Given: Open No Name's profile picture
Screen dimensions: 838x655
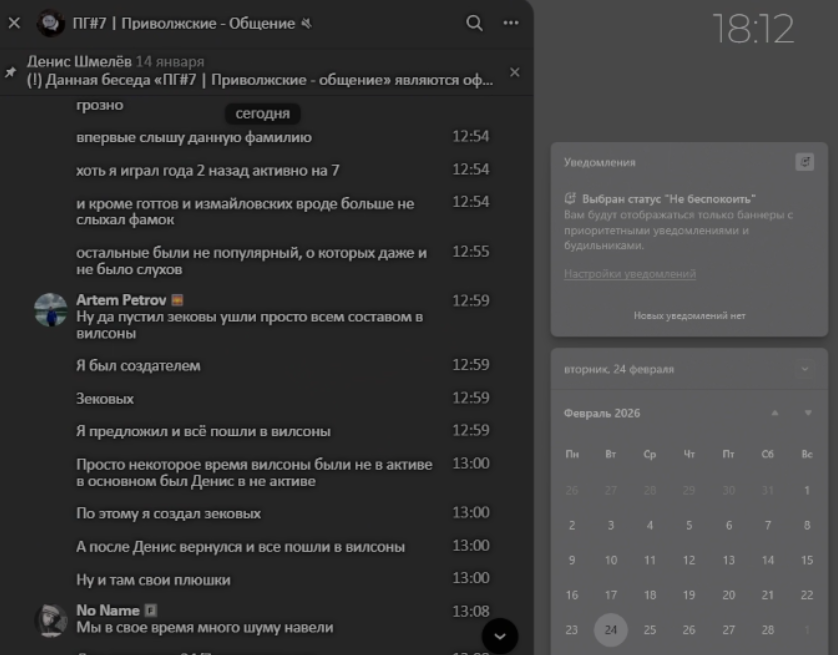Looking at the screenshot, I should pyautogui.click(x=50, y=619).
